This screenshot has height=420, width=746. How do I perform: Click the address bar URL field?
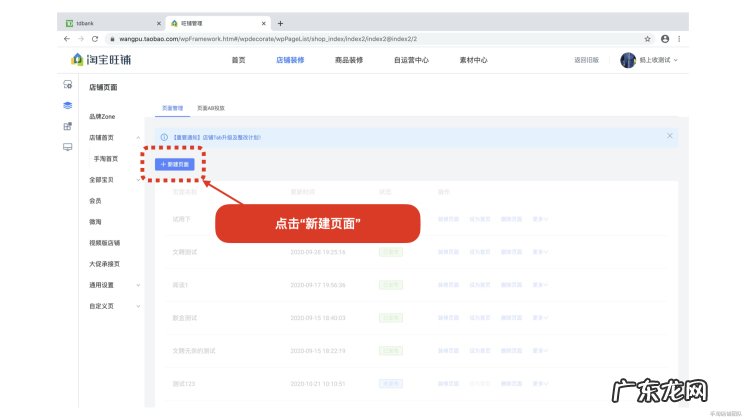pyautogui.click(x=371, y=39)
